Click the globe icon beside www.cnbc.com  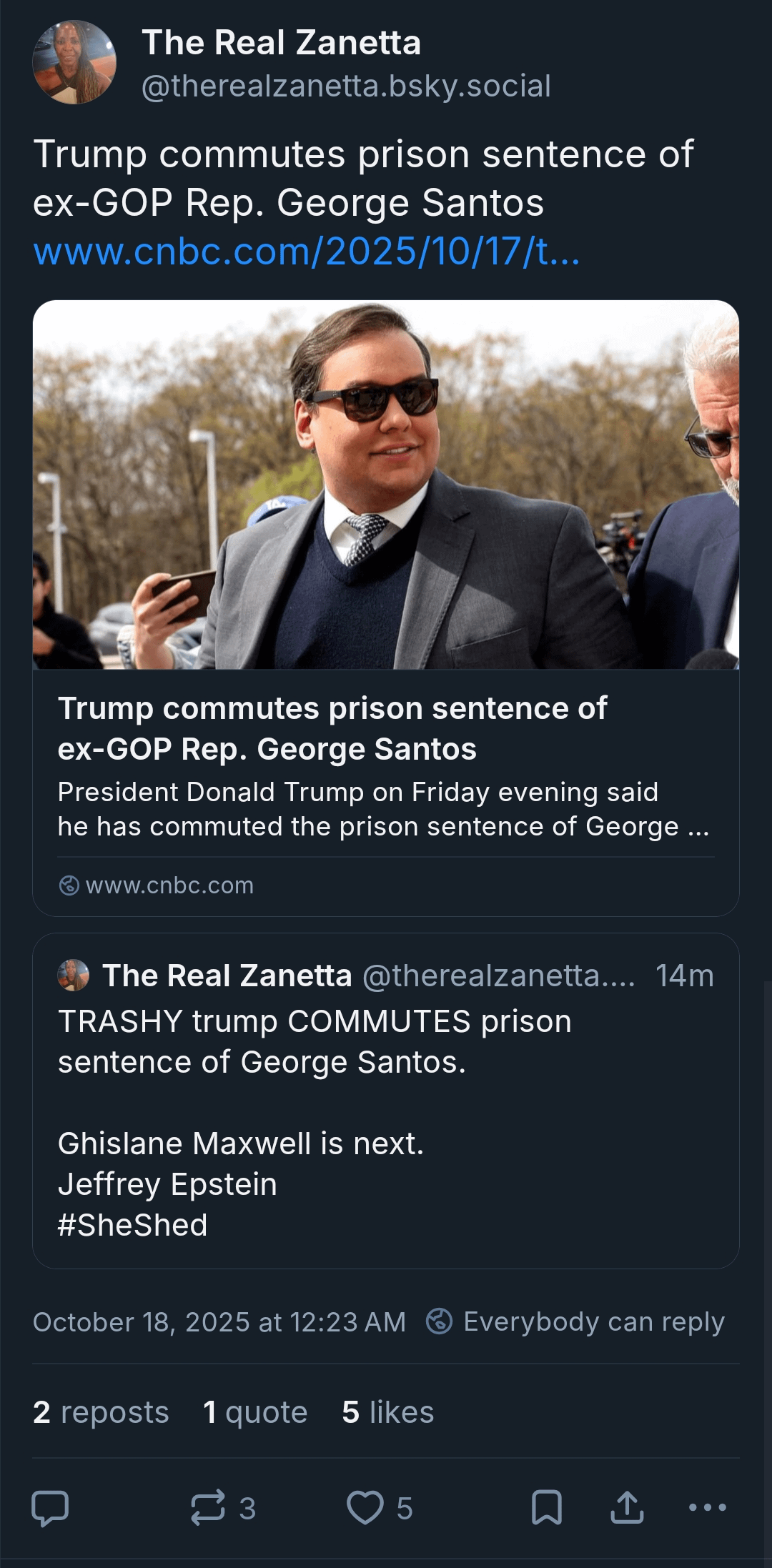tap(69, 885)
